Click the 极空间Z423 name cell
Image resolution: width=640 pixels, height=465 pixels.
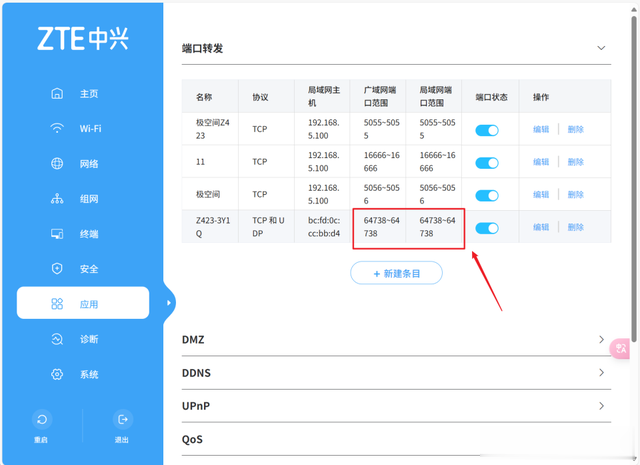[210, 129]
